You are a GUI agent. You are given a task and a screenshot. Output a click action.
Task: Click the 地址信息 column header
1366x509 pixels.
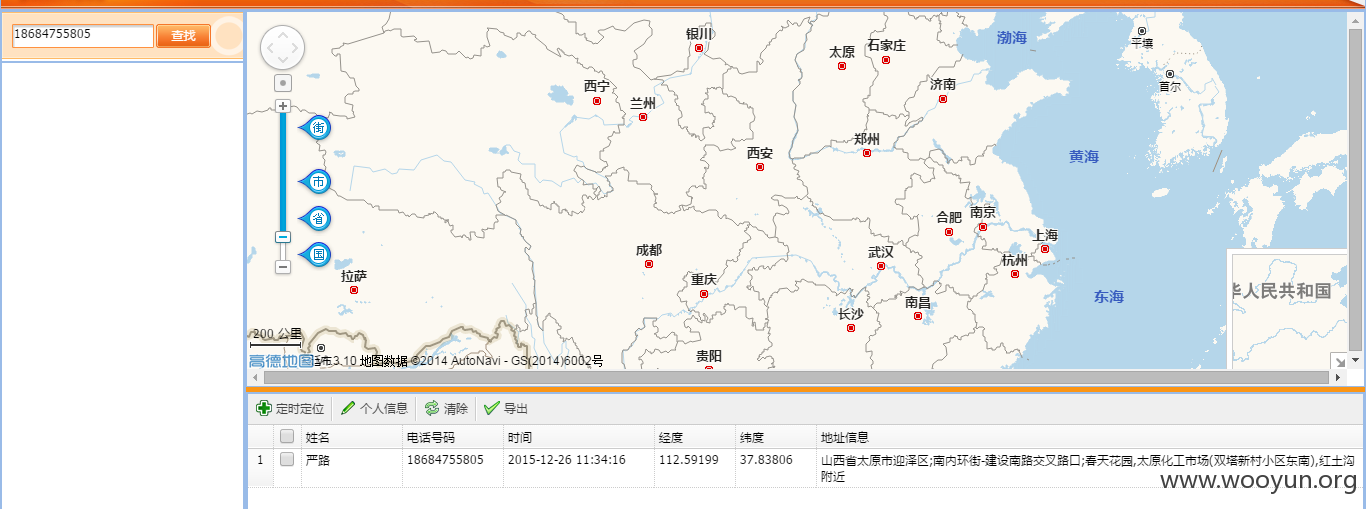click(x=1089, y=437)
